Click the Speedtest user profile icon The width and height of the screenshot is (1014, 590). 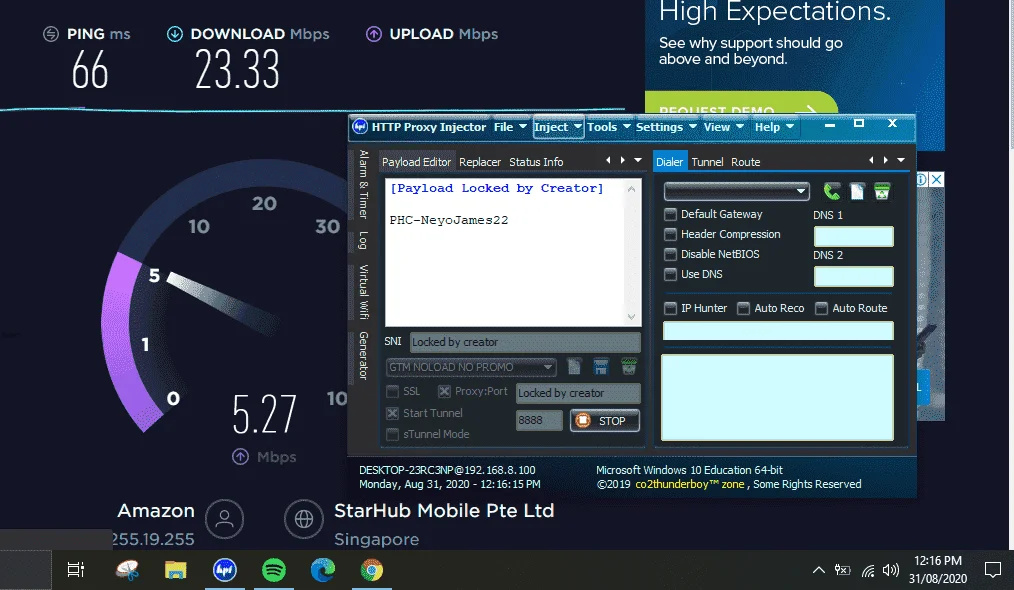(x=224, y=519)
